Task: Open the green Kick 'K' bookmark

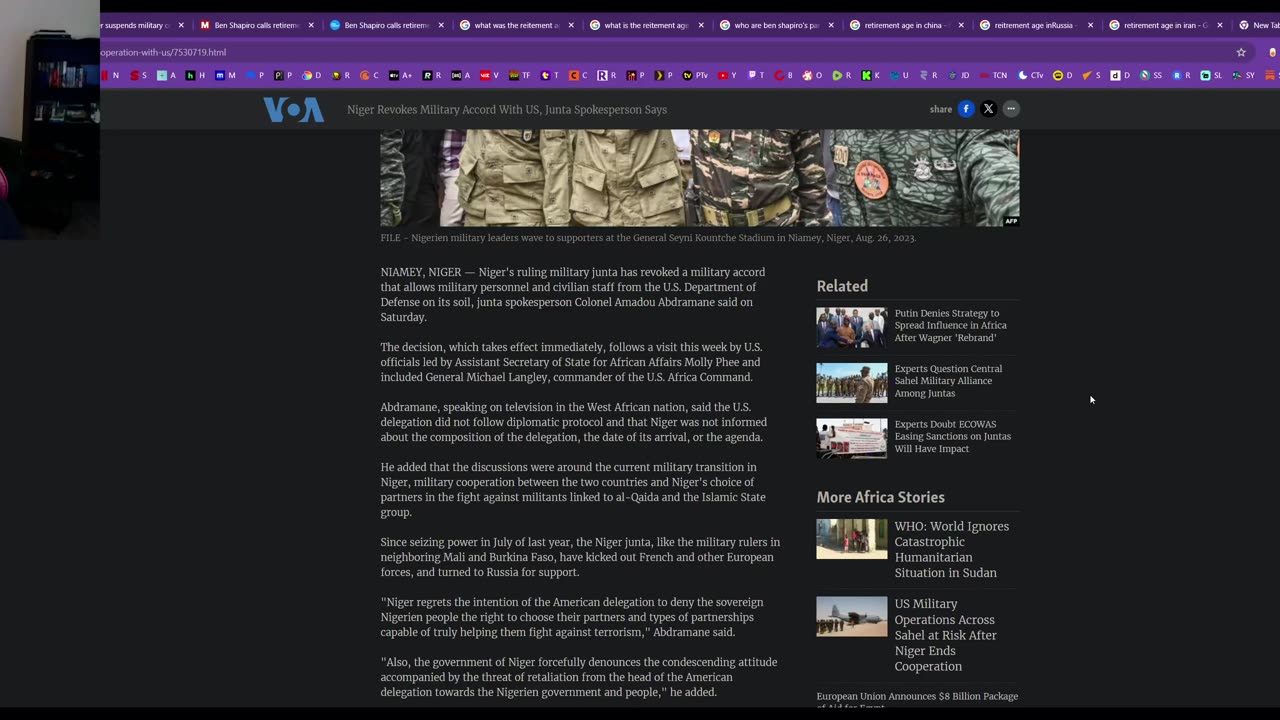Action: (x=870, y=75)
